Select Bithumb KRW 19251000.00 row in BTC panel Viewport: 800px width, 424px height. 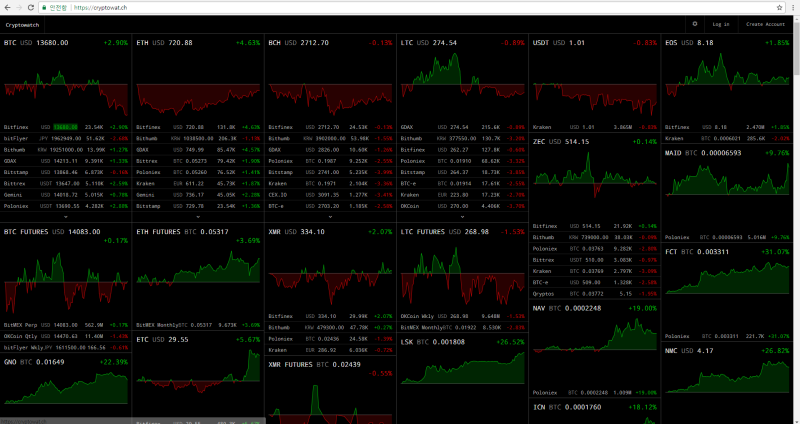(66, 149)
